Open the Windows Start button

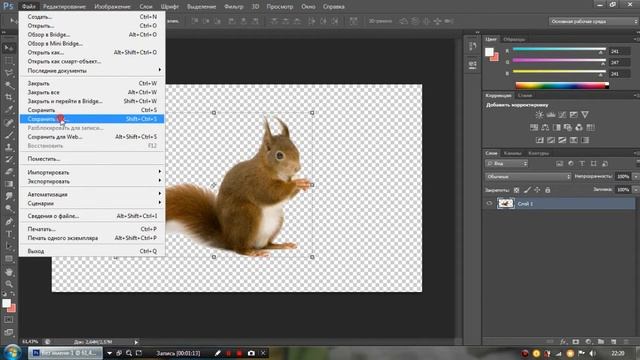click(12, 352)
